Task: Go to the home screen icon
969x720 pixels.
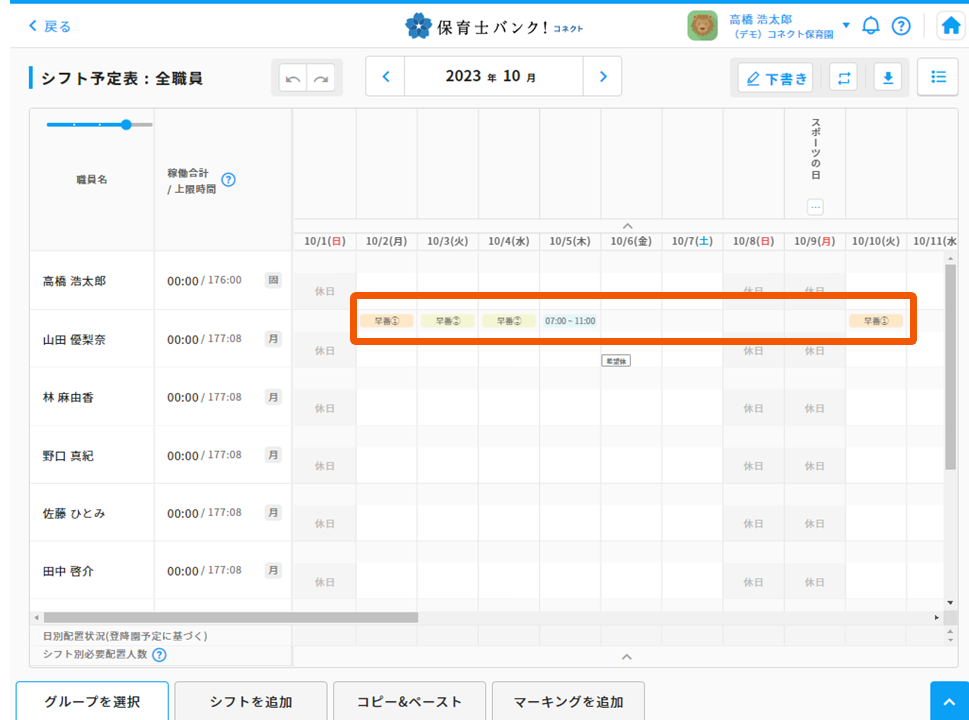Action: click(950, 27)
